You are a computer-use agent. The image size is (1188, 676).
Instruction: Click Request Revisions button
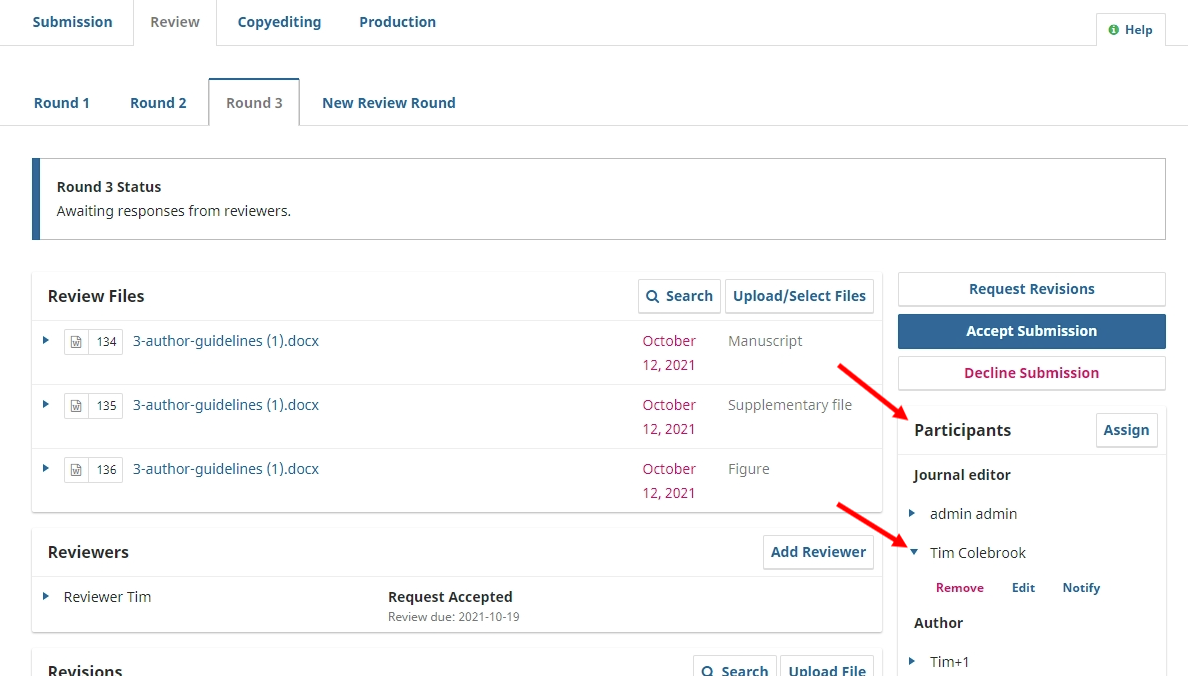click(1031, 289)
